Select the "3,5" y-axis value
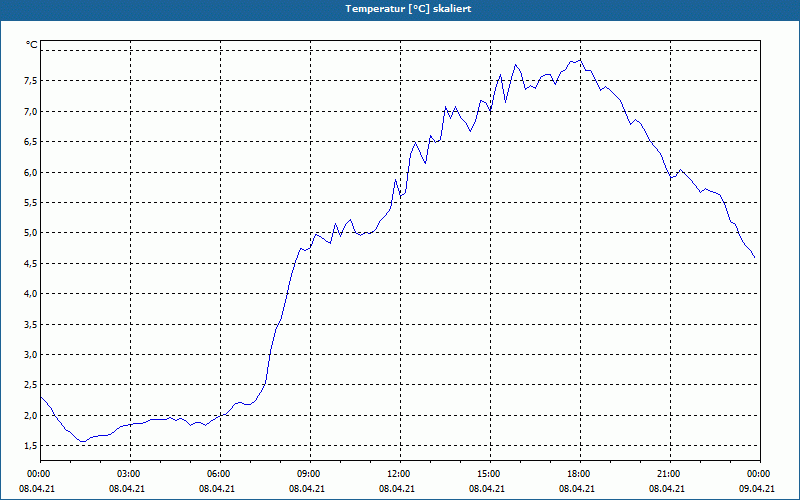Viewport: 800px width, 500px height. pos(31,324)
